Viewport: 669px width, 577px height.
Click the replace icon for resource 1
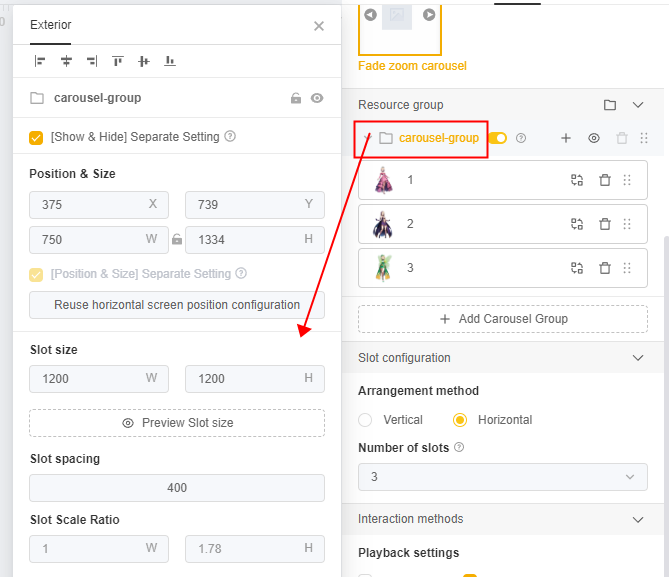577,180
